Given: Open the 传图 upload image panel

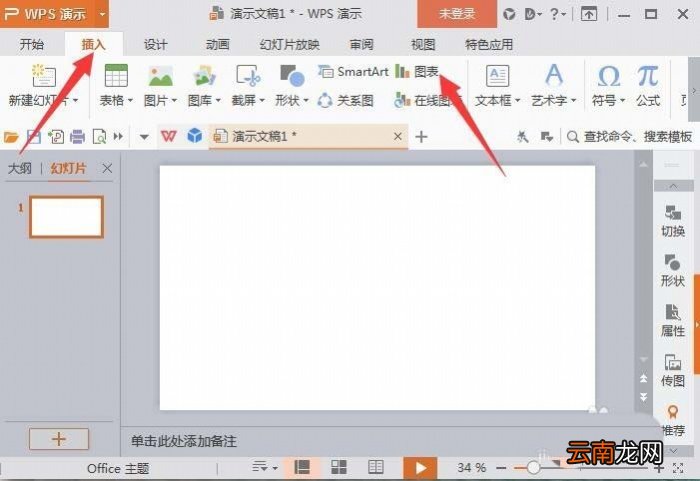Looking at the screenshot, I should coord(673,370).
